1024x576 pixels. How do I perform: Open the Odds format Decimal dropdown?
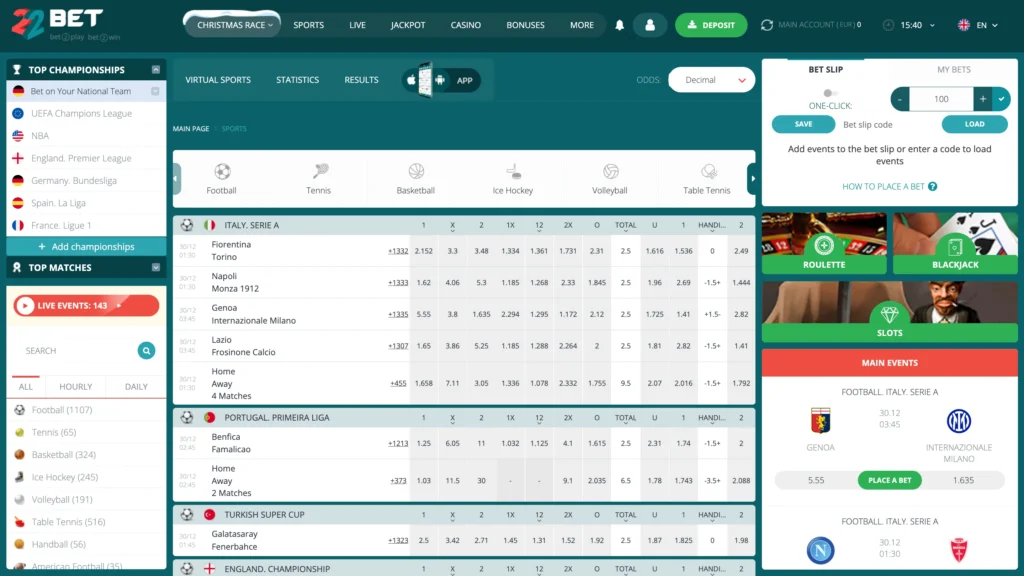click(711, 80)
